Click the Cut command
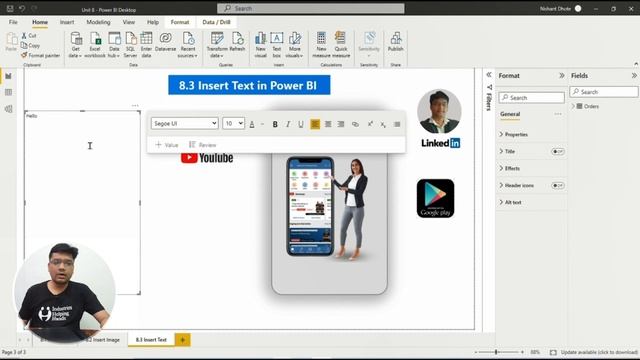The image size is (640, 360). (x=29, y=36)
